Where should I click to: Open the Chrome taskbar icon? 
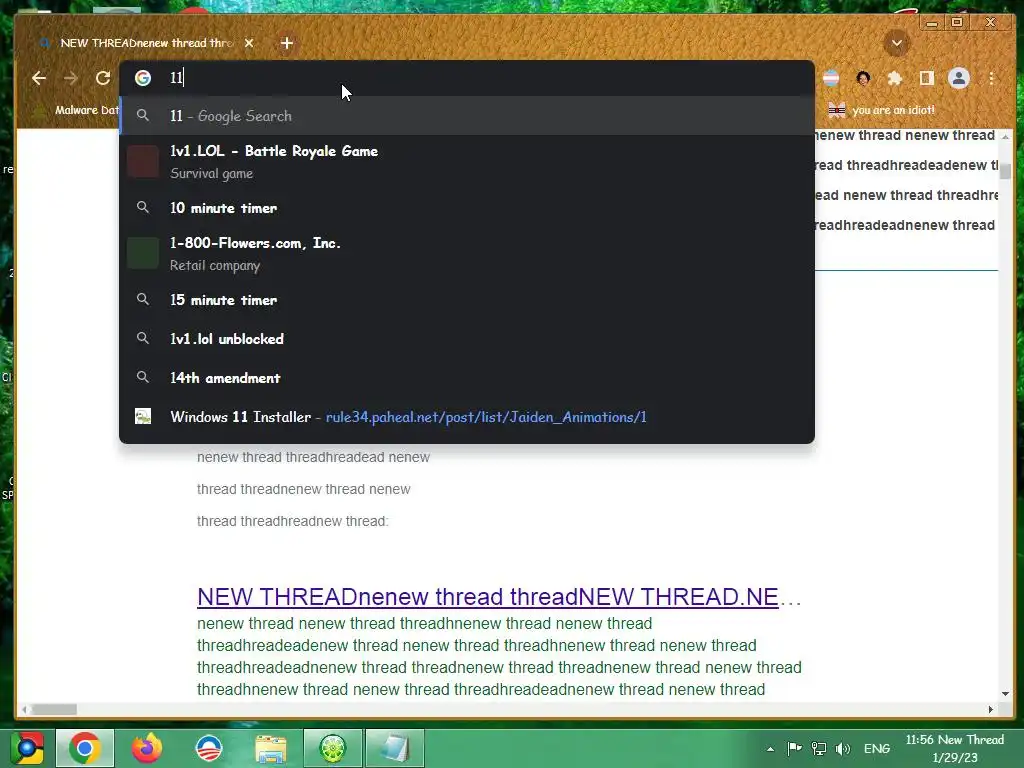[85, 748]
